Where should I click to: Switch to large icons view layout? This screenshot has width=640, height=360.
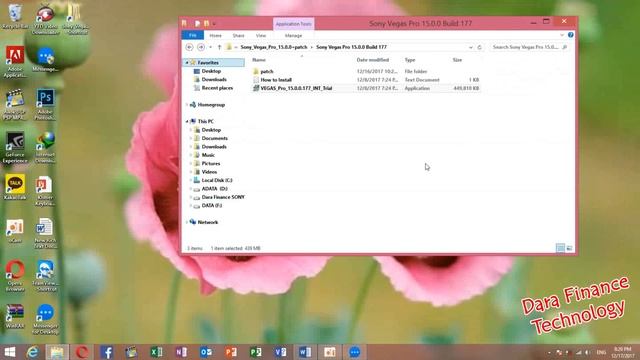569,248
